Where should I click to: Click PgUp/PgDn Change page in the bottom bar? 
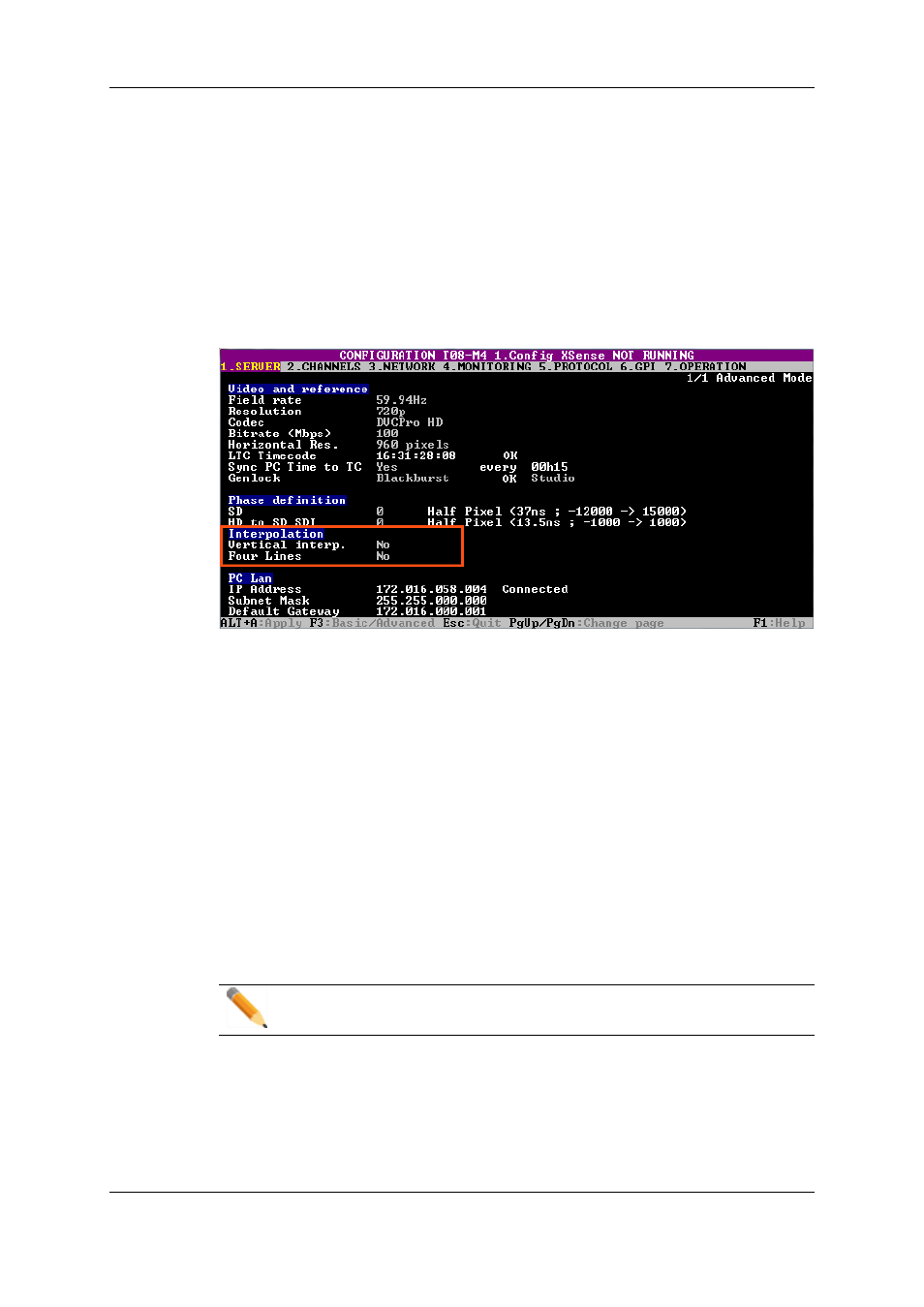point(586,624)
